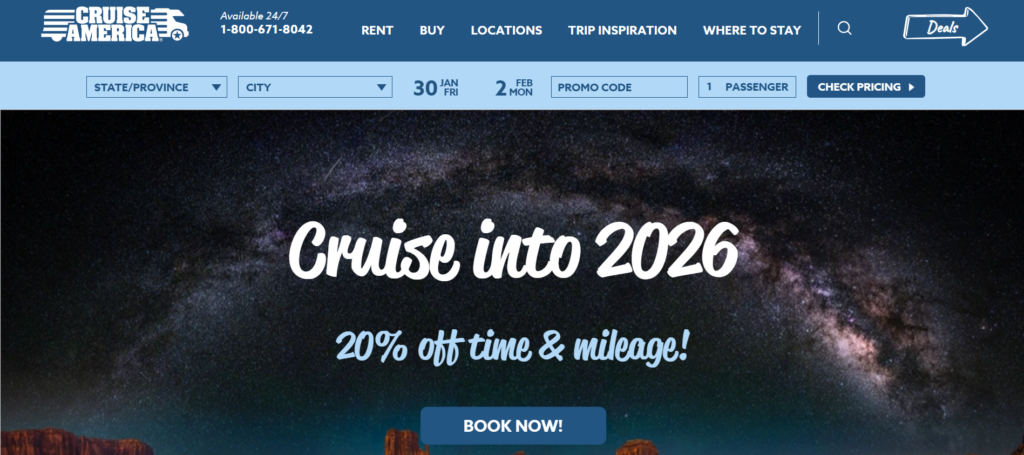Viewport: 1024px width, 455px height.
Task: Click the Check Pricing button
Action: (x=866, y=87)
